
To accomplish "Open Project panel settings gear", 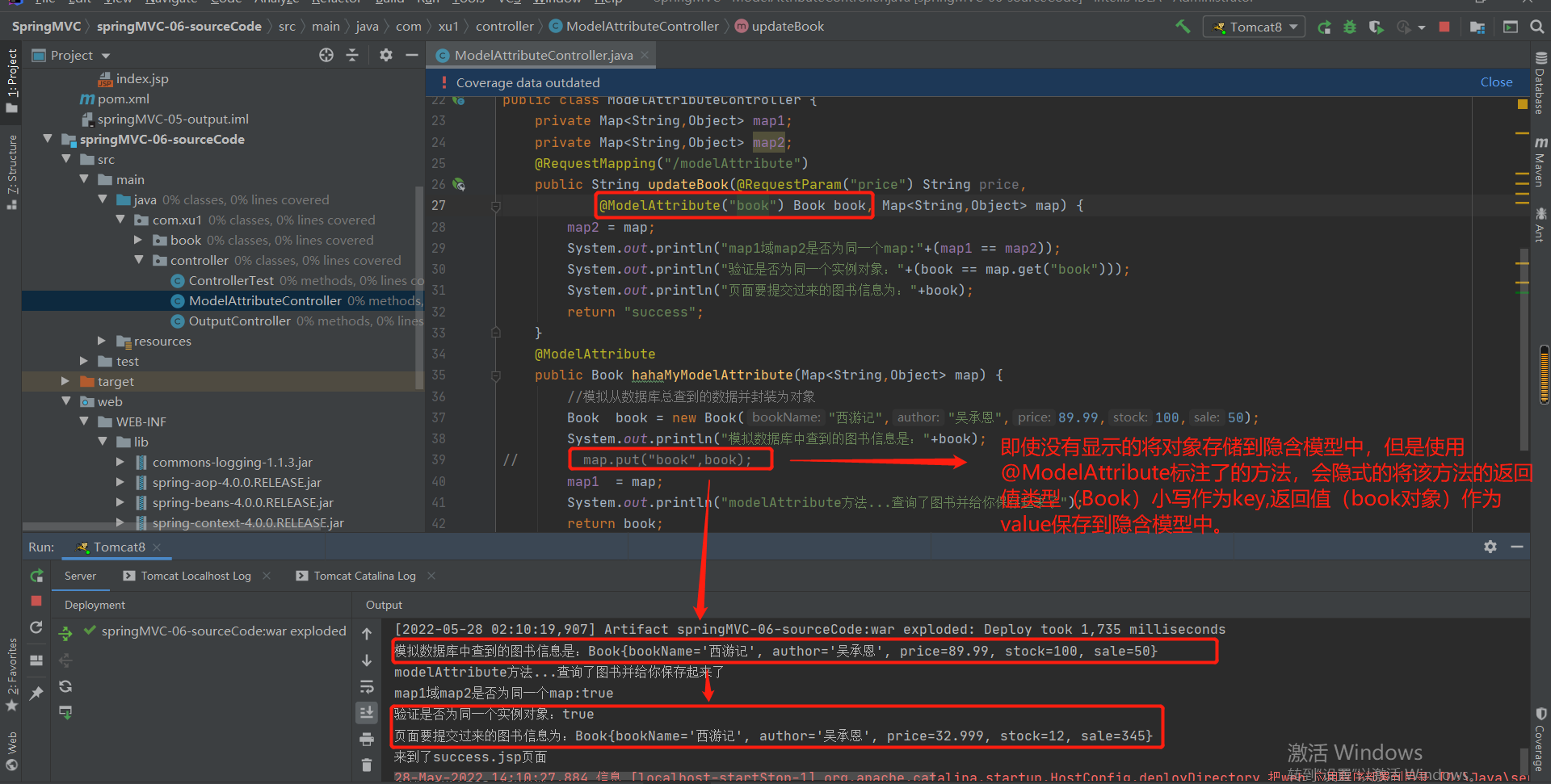I will pos(386,55).
